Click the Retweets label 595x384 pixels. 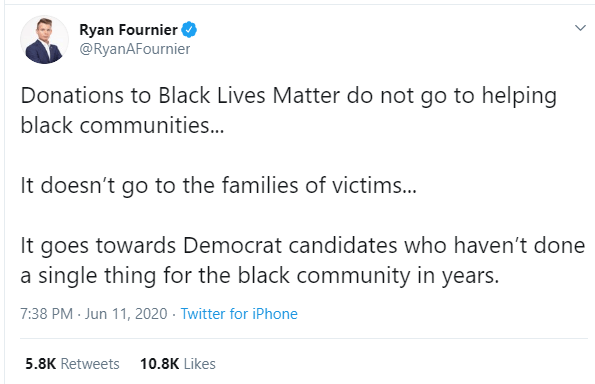[x=90, y=364]
